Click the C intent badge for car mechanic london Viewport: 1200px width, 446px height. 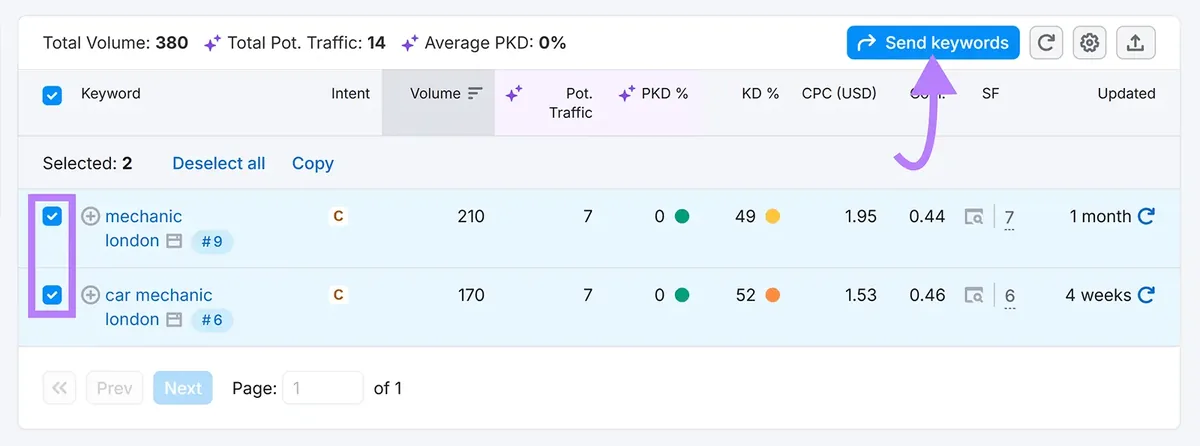[338, 295]
